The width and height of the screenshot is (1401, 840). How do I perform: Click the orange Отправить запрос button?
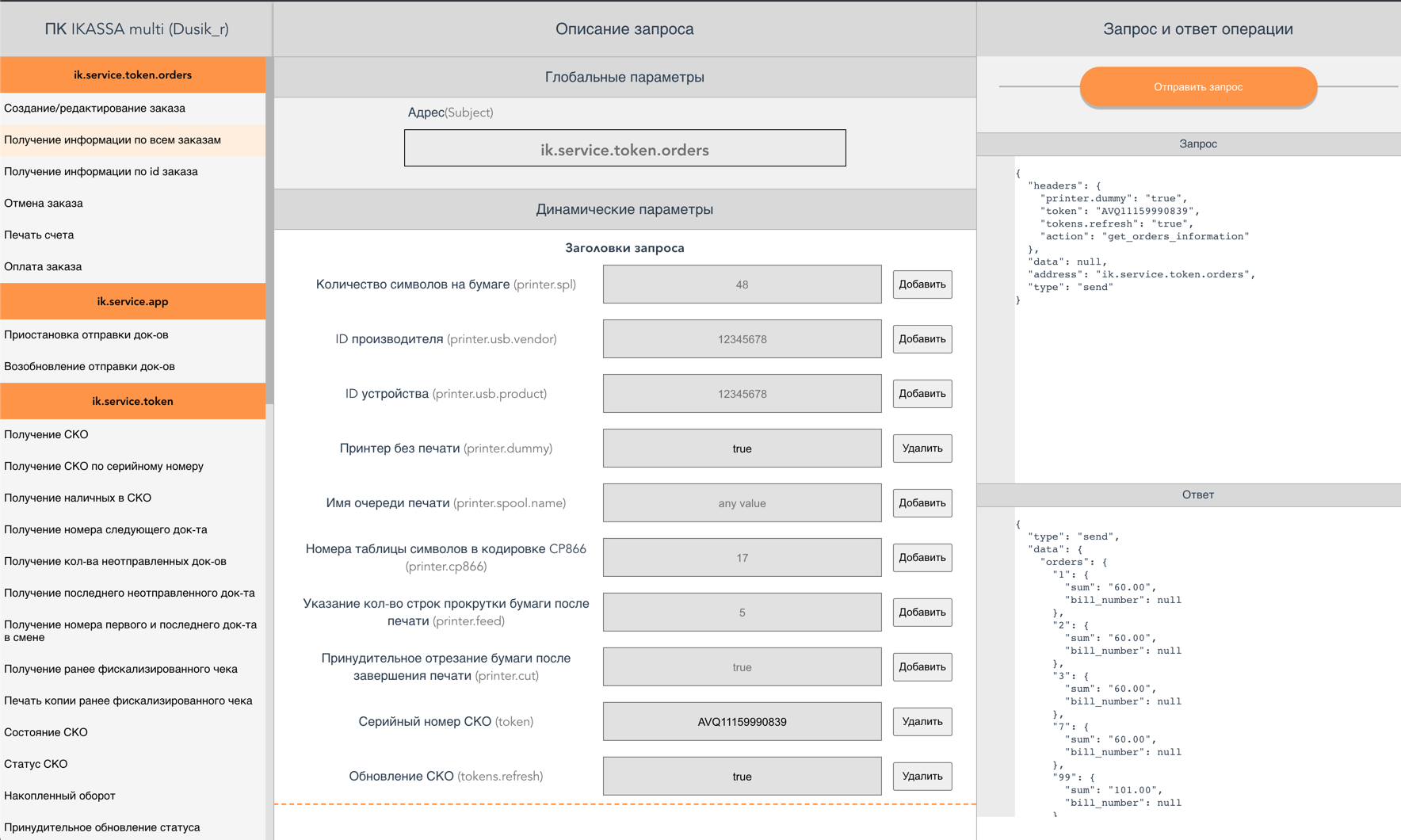point(1197,87)
